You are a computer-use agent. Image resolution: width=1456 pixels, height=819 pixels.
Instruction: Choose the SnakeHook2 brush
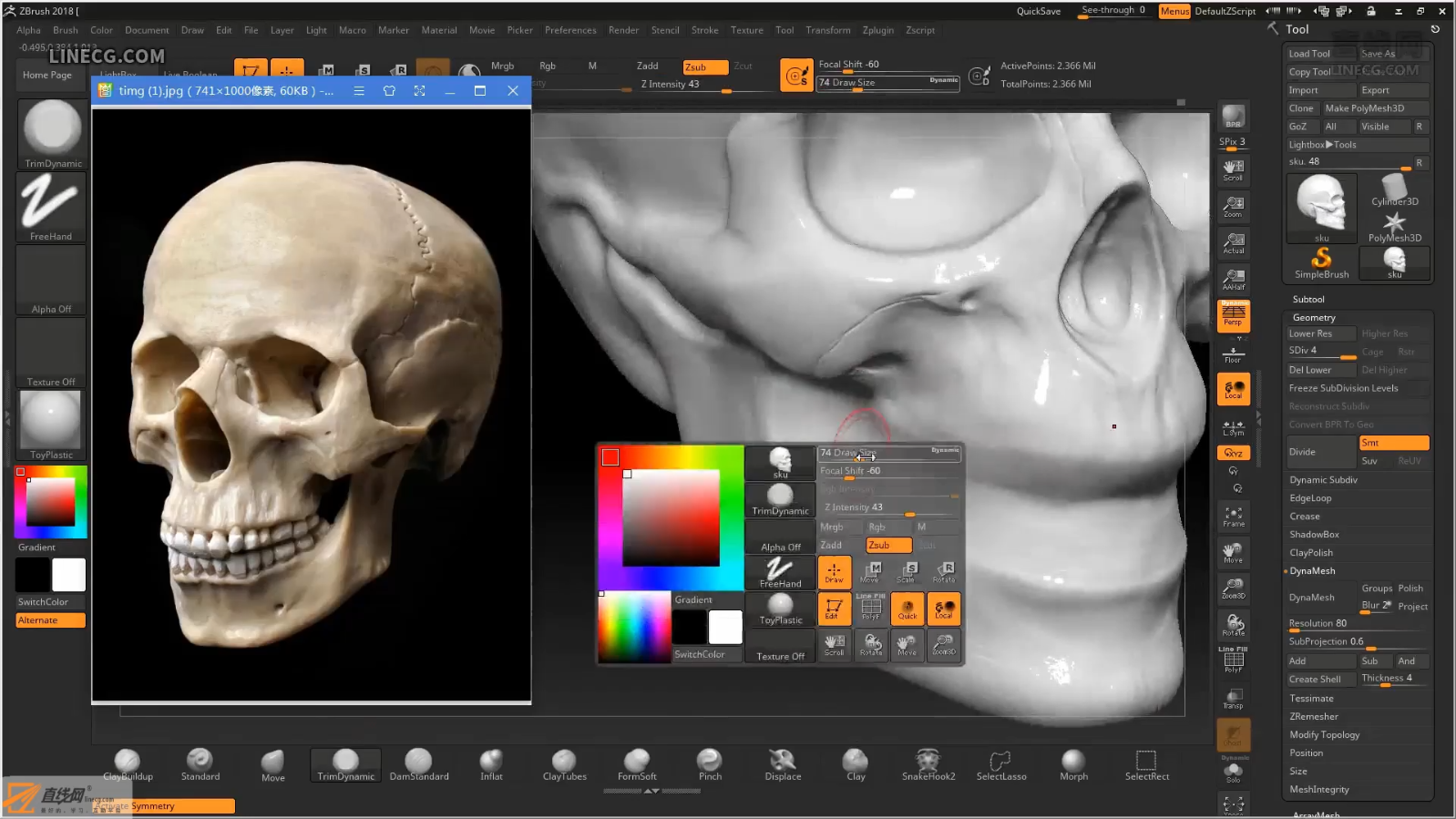coord(928,765)
